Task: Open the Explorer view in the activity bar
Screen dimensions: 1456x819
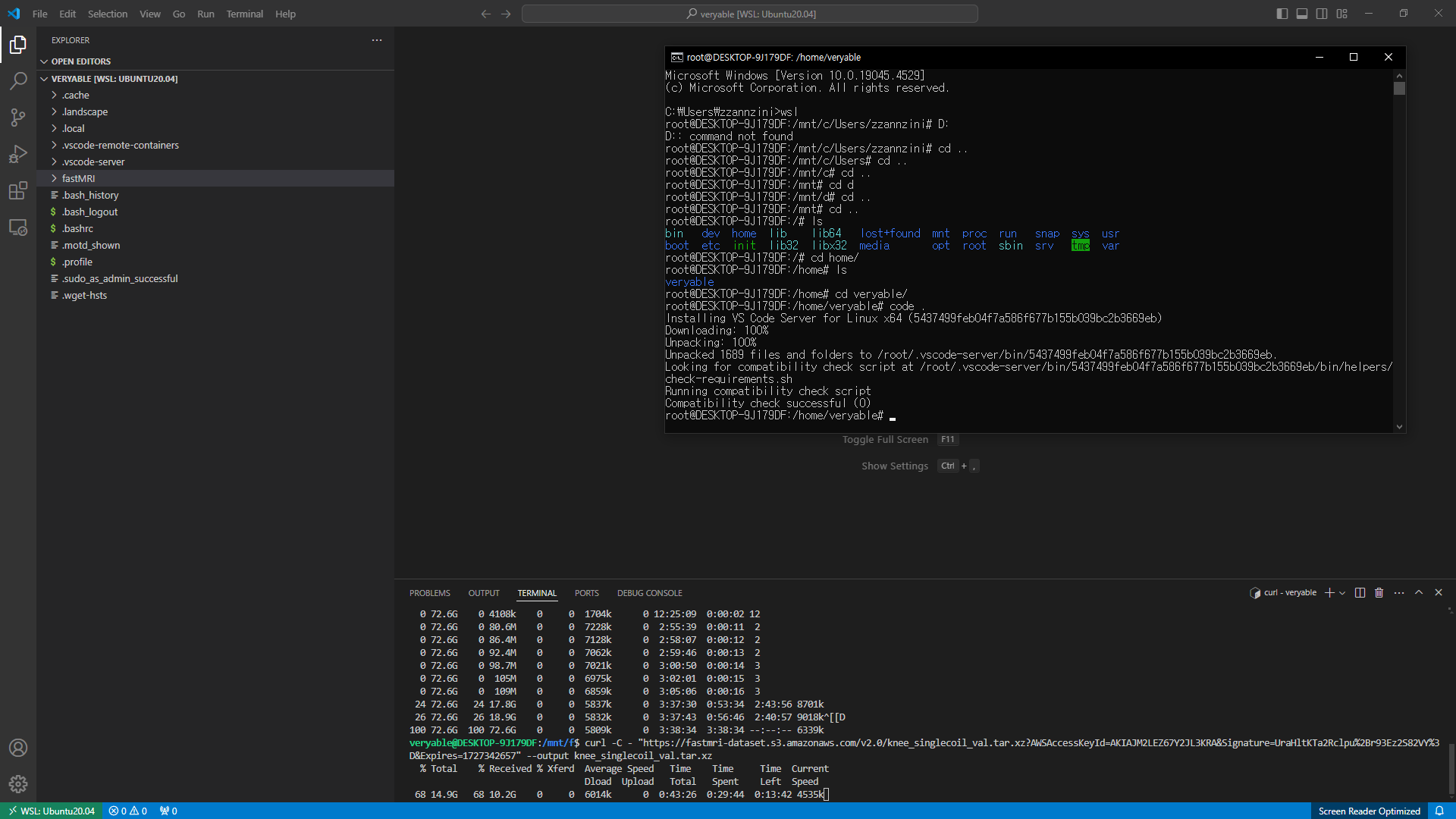Action: (18, 45)
